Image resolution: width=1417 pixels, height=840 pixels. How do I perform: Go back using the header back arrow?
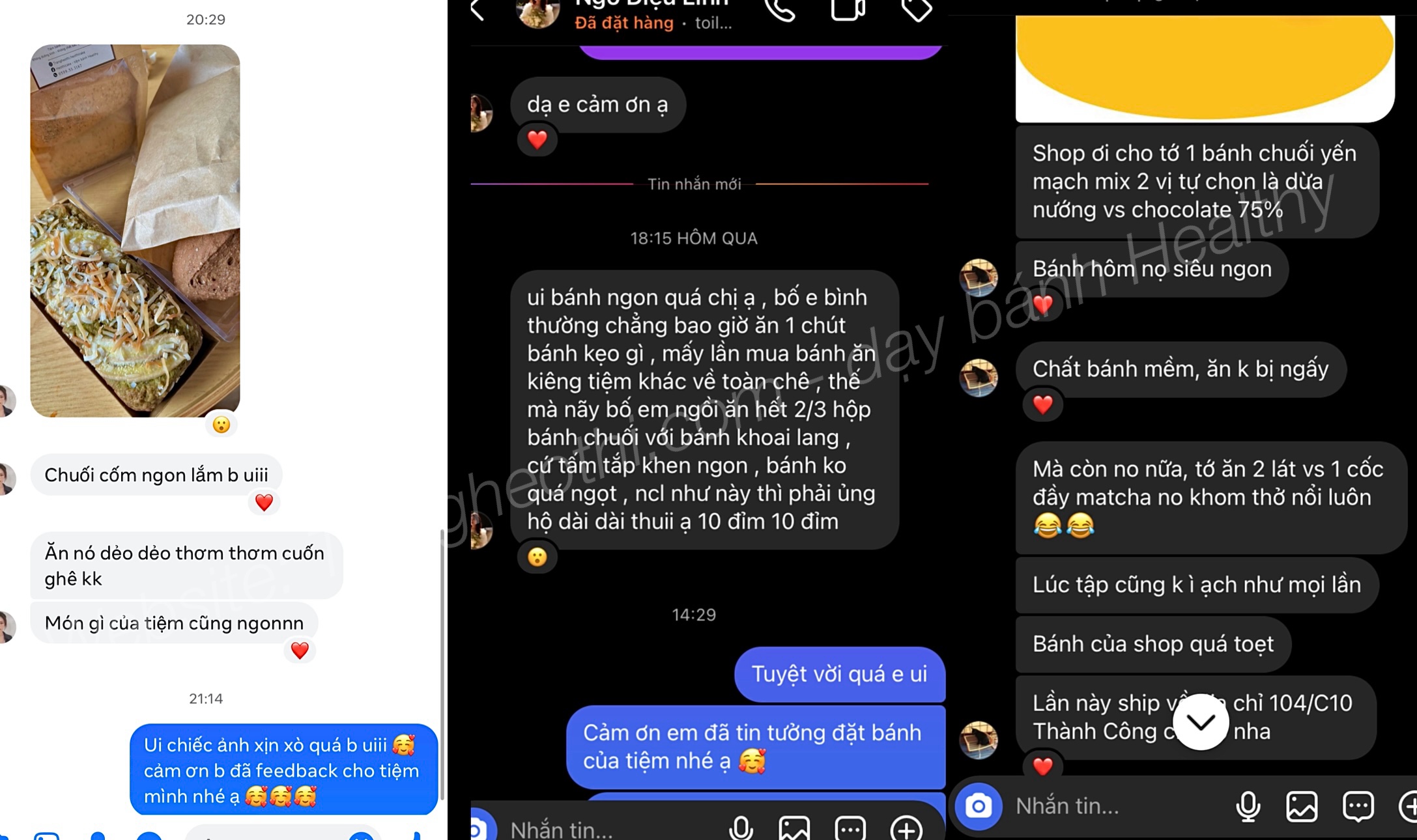coord(478,10)
